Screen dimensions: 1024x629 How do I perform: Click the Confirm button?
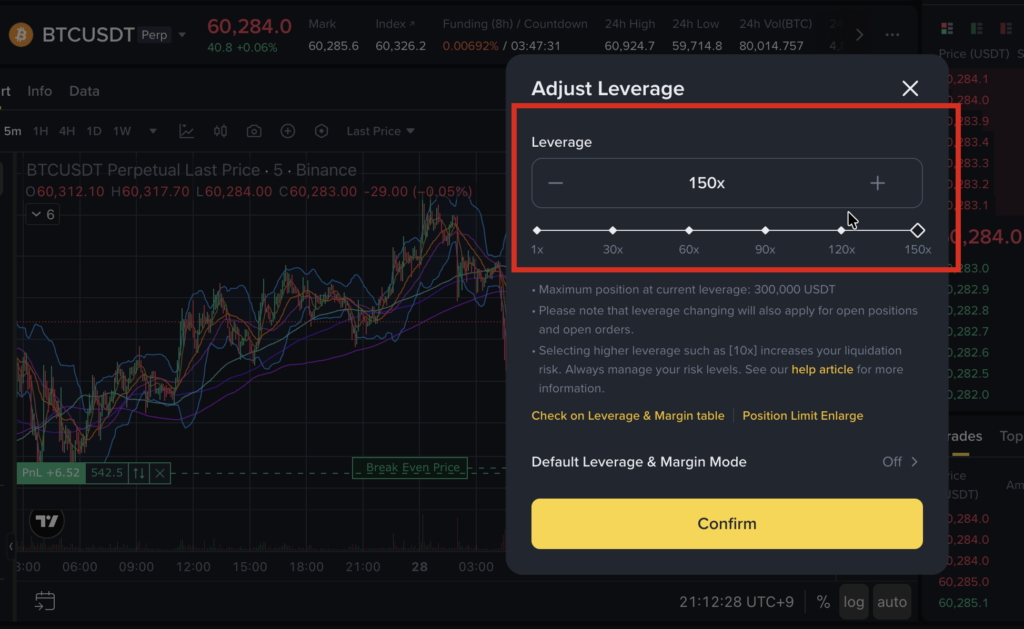tap(727, 524)
